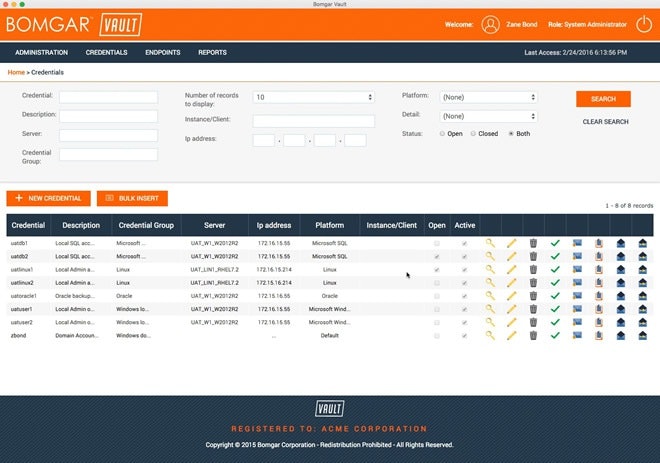Open the Endpoints menu
This screenshot has width=660, height=463.
(x=163, y=53)
